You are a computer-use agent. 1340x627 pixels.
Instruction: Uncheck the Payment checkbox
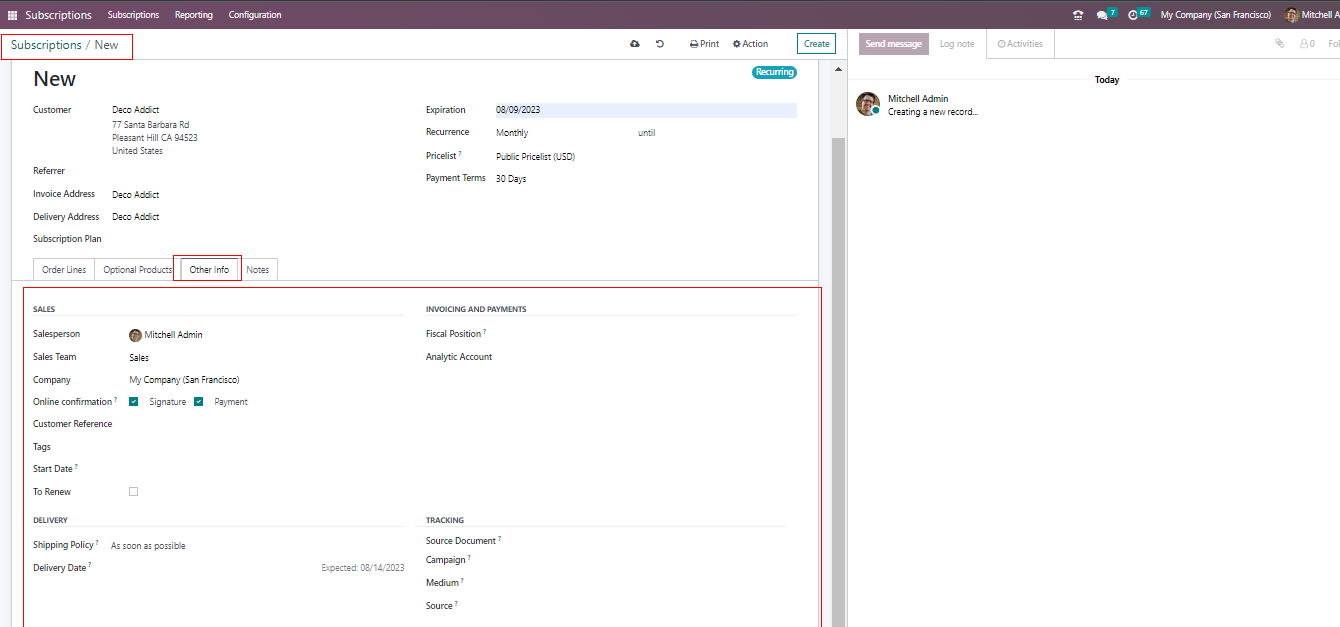coord(199,402)
